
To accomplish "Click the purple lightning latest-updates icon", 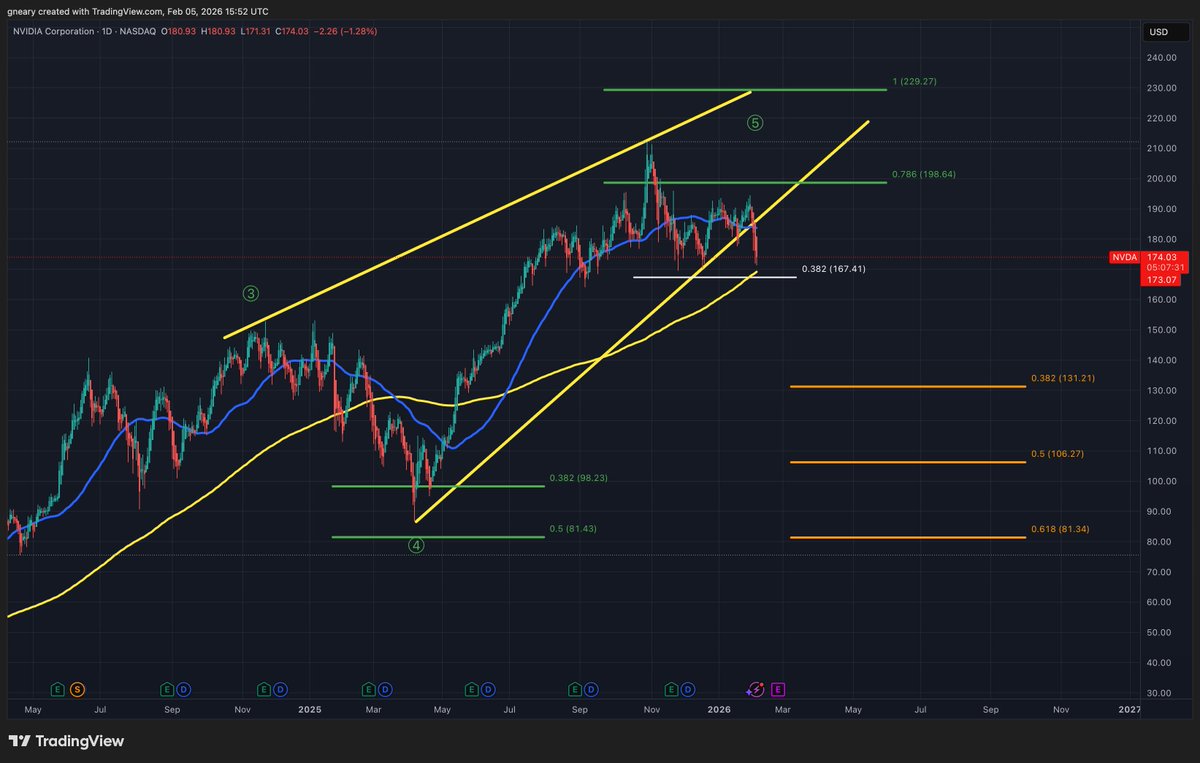I will [x=757, y=689].
